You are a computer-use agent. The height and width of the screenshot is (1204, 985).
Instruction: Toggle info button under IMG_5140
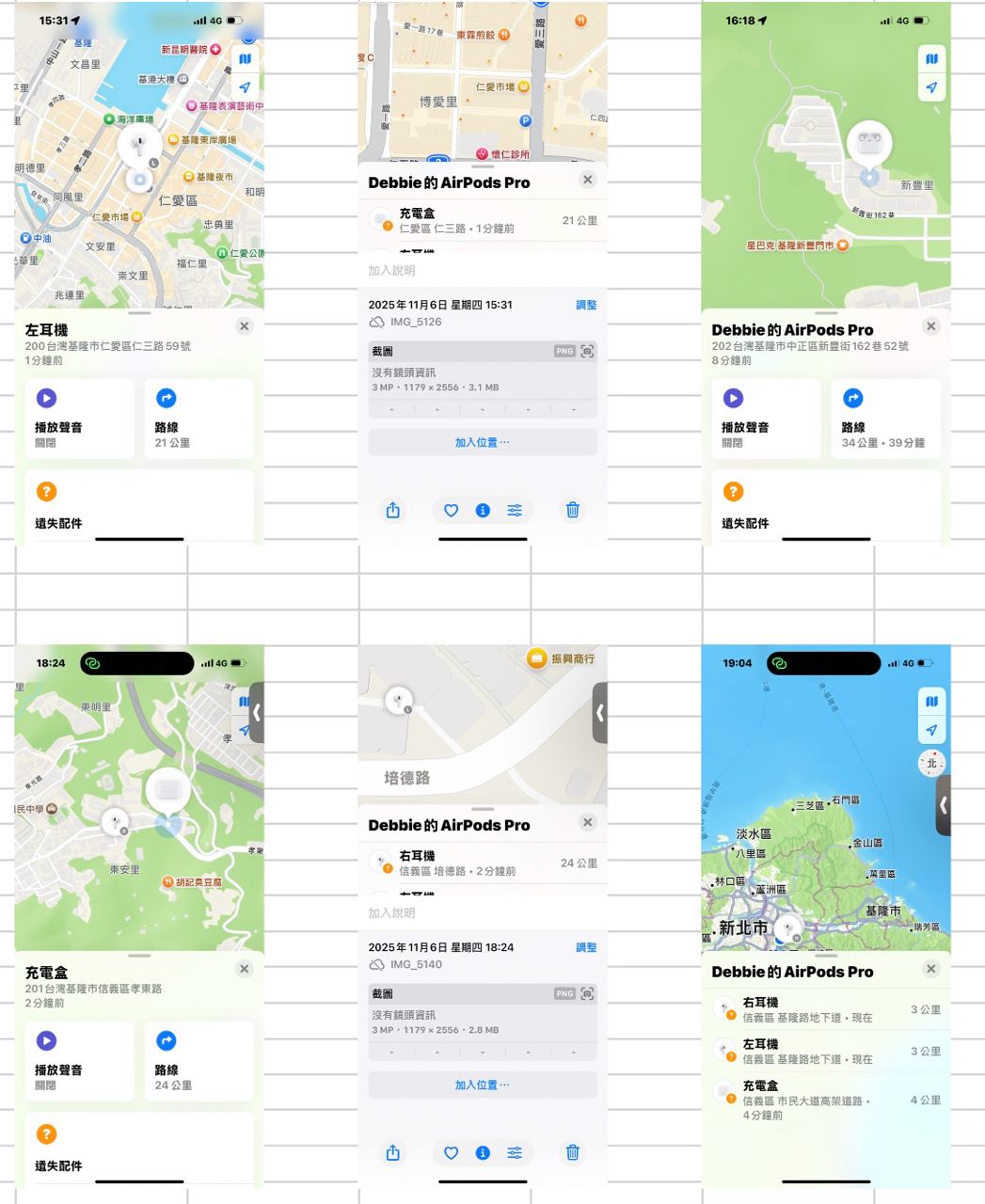click(x=483, y=1152)
